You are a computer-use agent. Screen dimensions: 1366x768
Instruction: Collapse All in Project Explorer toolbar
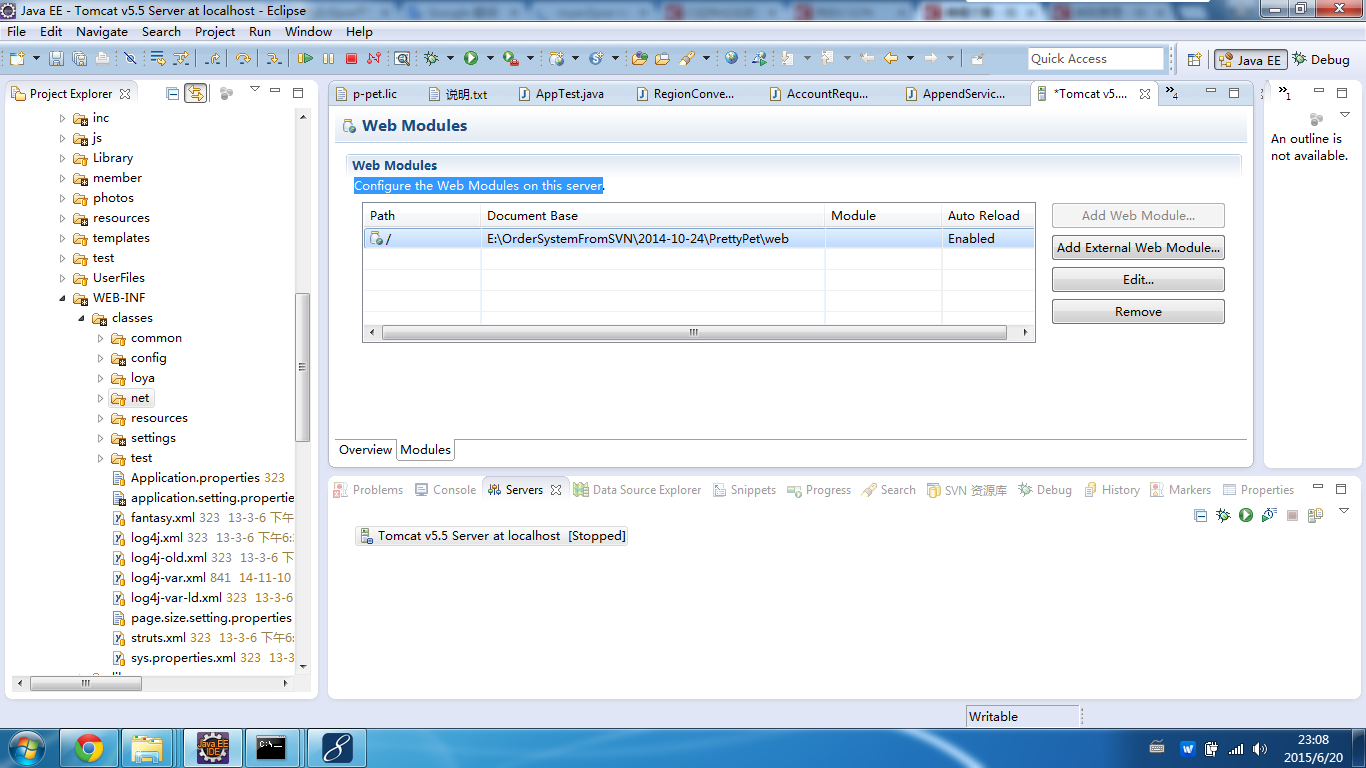(x=173, y=93)
